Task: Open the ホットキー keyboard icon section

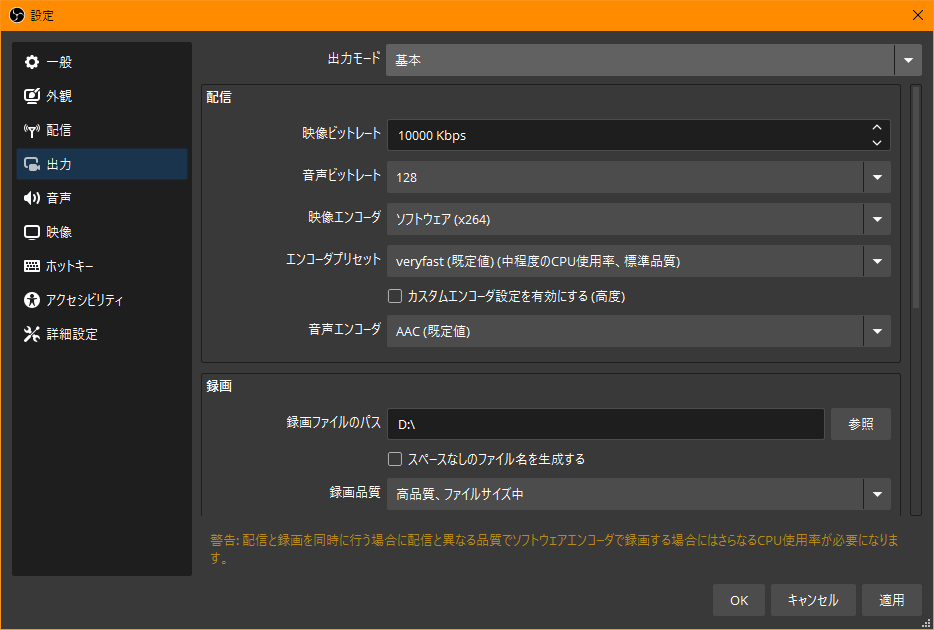Action: [x=32, y=267]
